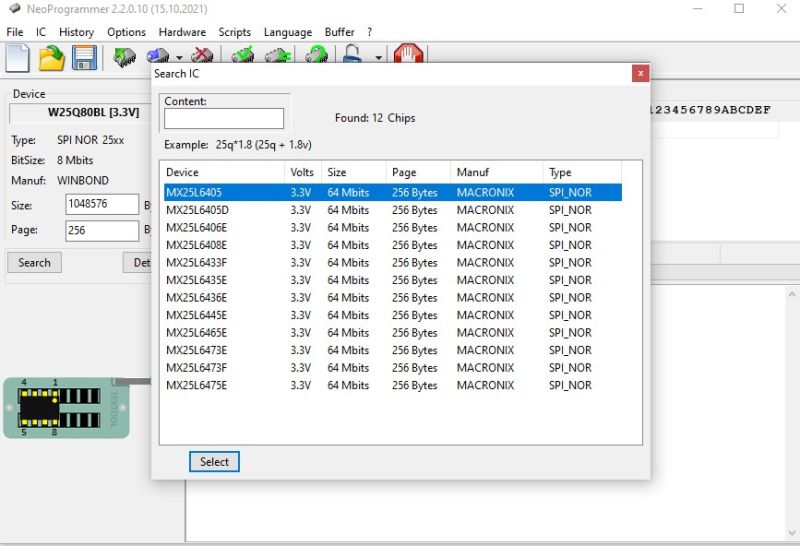This screenshot has width=800, height=546.
Task: Click the log panel scroll up arrow
Action: click(x=791, y=295)
